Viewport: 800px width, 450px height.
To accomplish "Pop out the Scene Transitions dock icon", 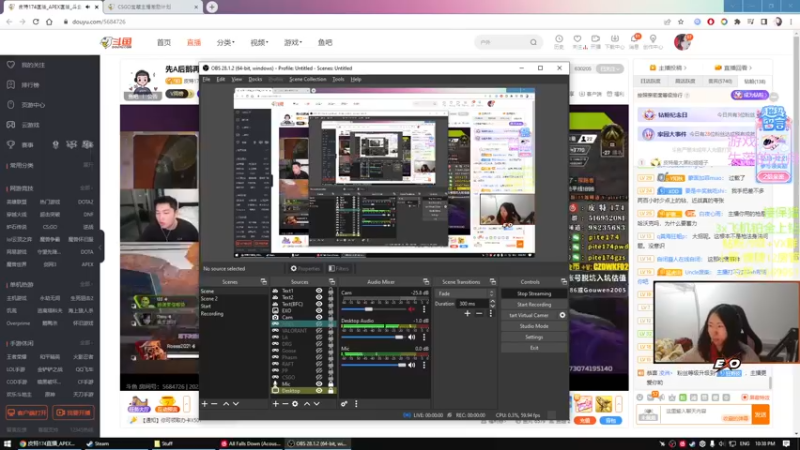I will (492, 282).
